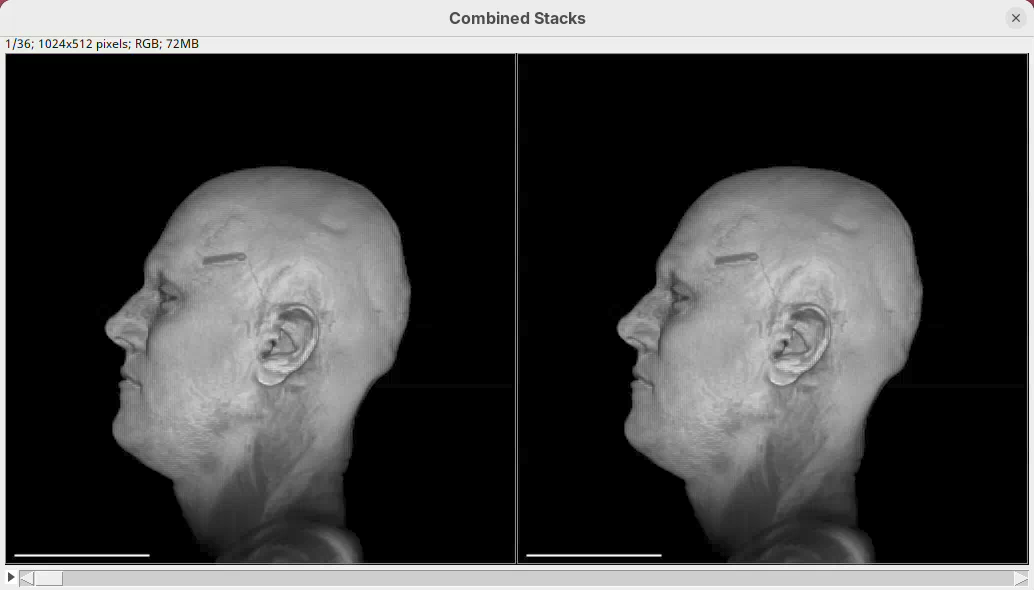Click the ear in right image
The width and height of the screenshot is (1034, 590).
click(798, 345)
